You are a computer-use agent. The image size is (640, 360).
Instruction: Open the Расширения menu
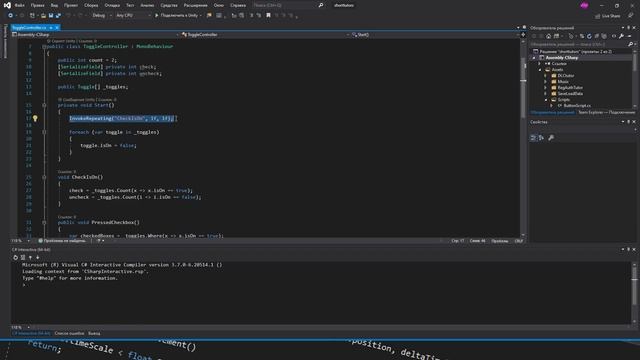tap(196, 5)
